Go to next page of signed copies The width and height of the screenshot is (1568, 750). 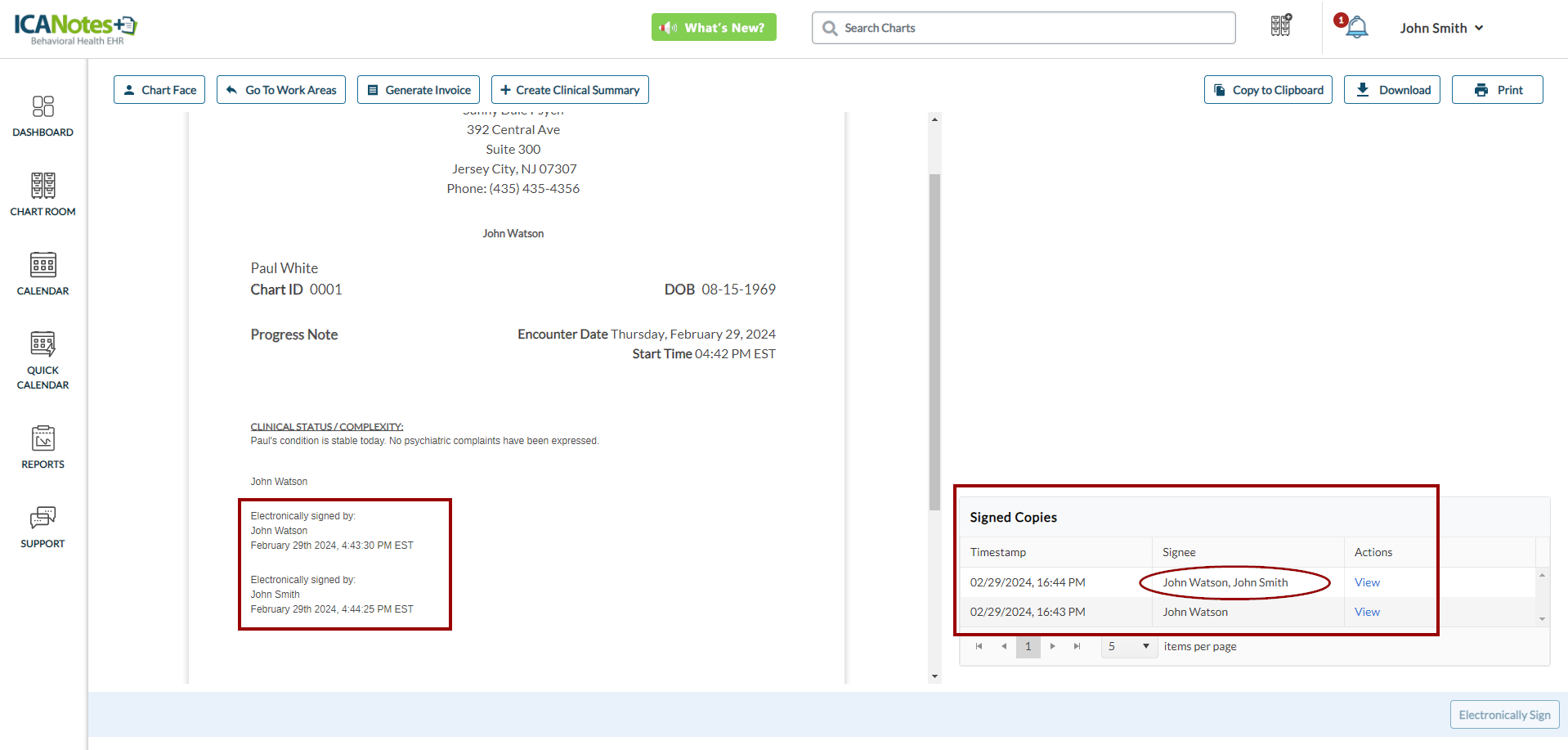coord(1053,646)
